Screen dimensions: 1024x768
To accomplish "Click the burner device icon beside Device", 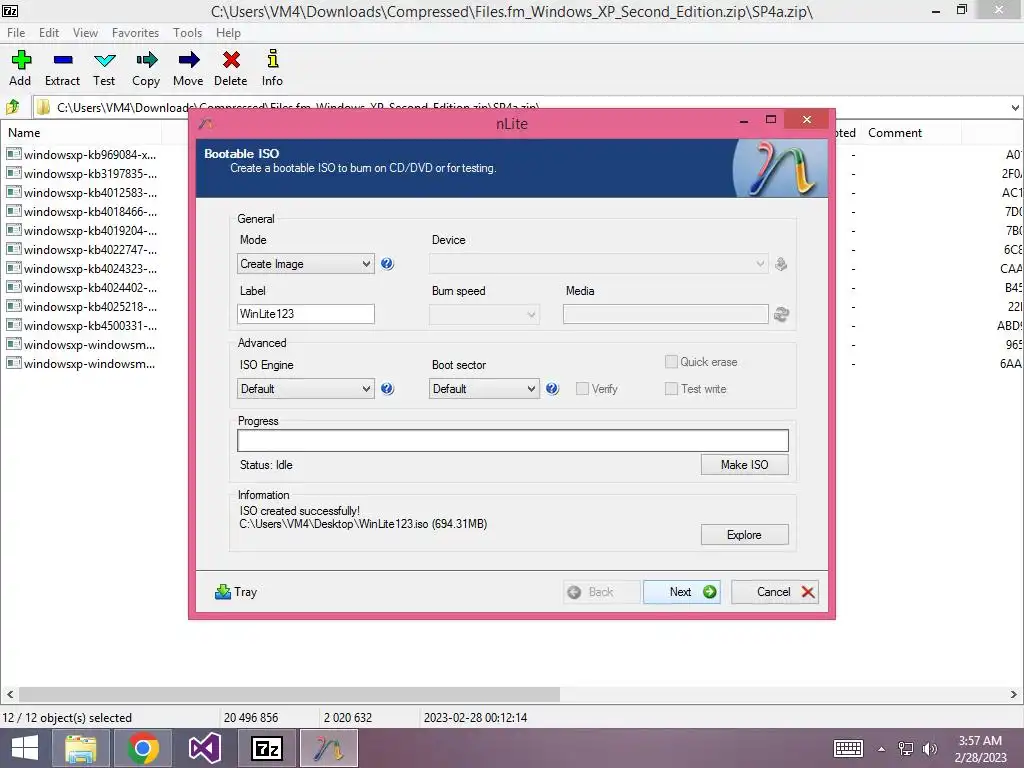I will 780,264.
